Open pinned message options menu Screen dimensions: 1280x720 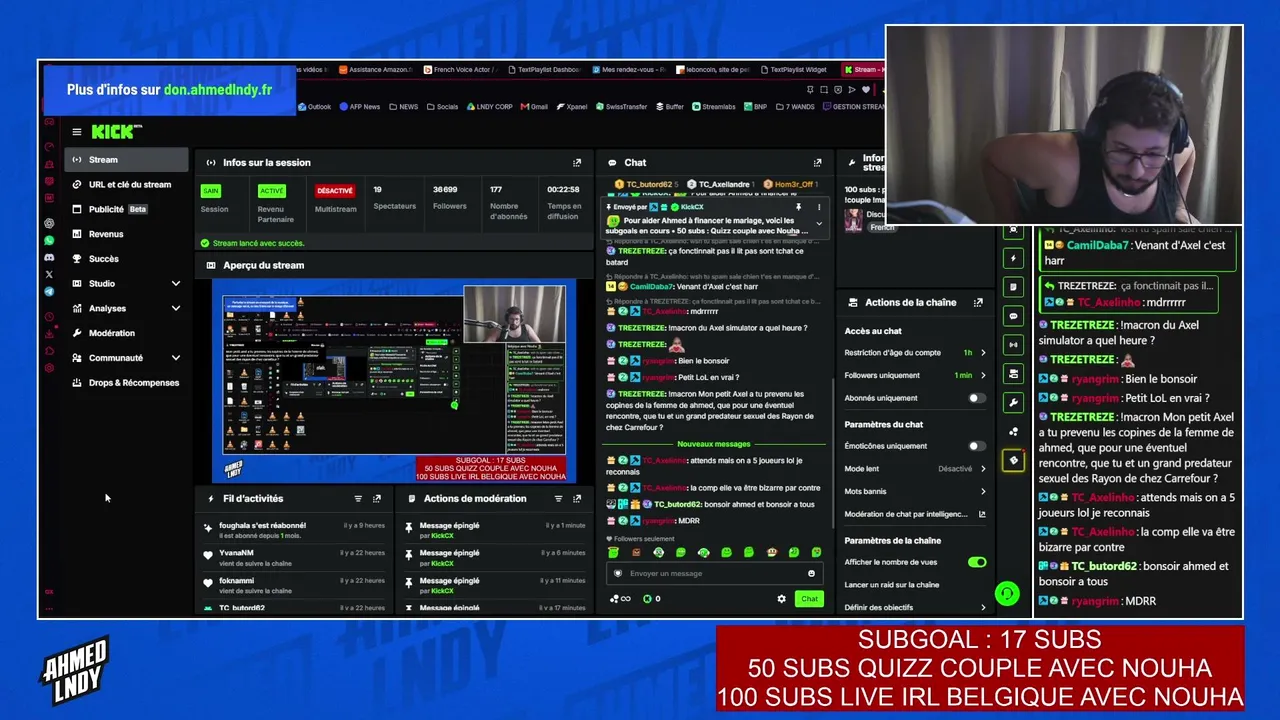(819, 207)
